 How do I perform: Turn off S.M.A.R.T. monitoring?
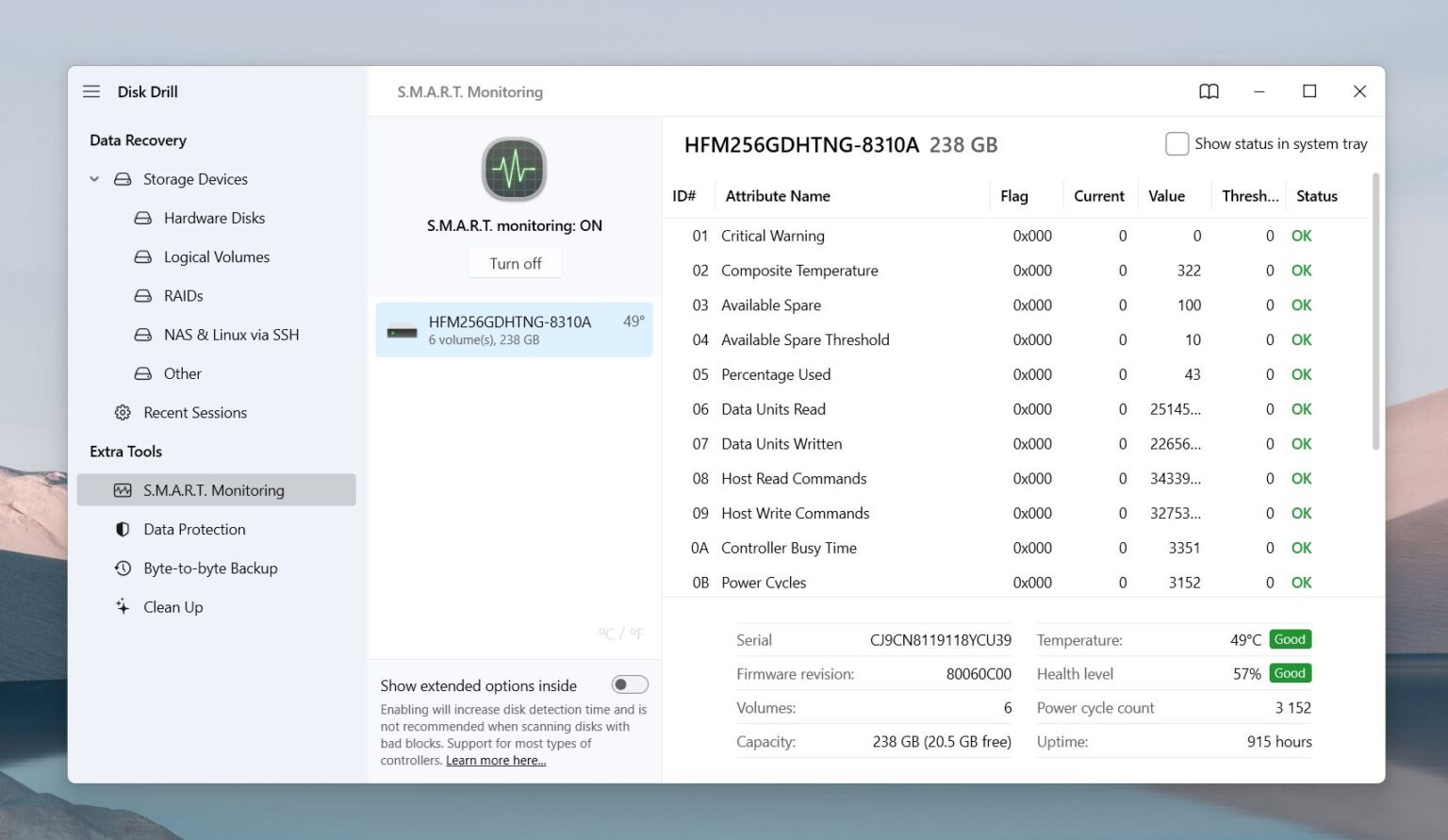(x=515, y=262)
